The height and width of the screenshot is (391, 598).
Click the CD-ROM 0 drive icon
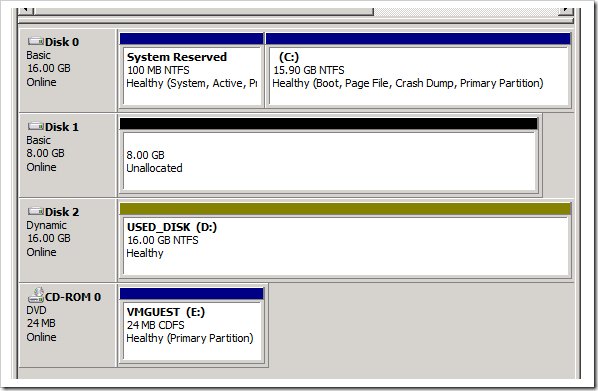tap(36, 295)
